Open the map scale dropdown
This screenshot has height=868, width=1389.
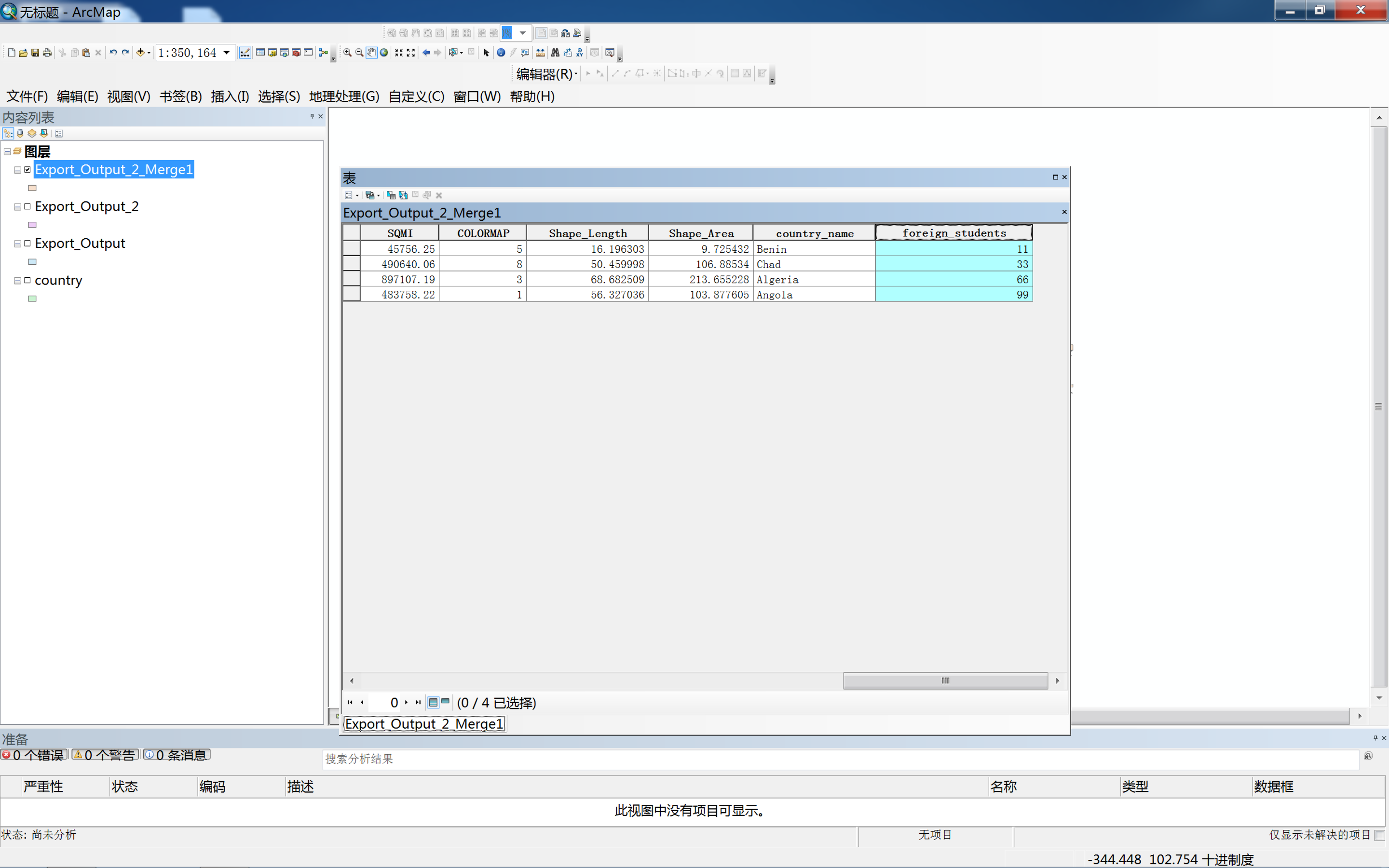pyautogui.click(x=227, y=53)
